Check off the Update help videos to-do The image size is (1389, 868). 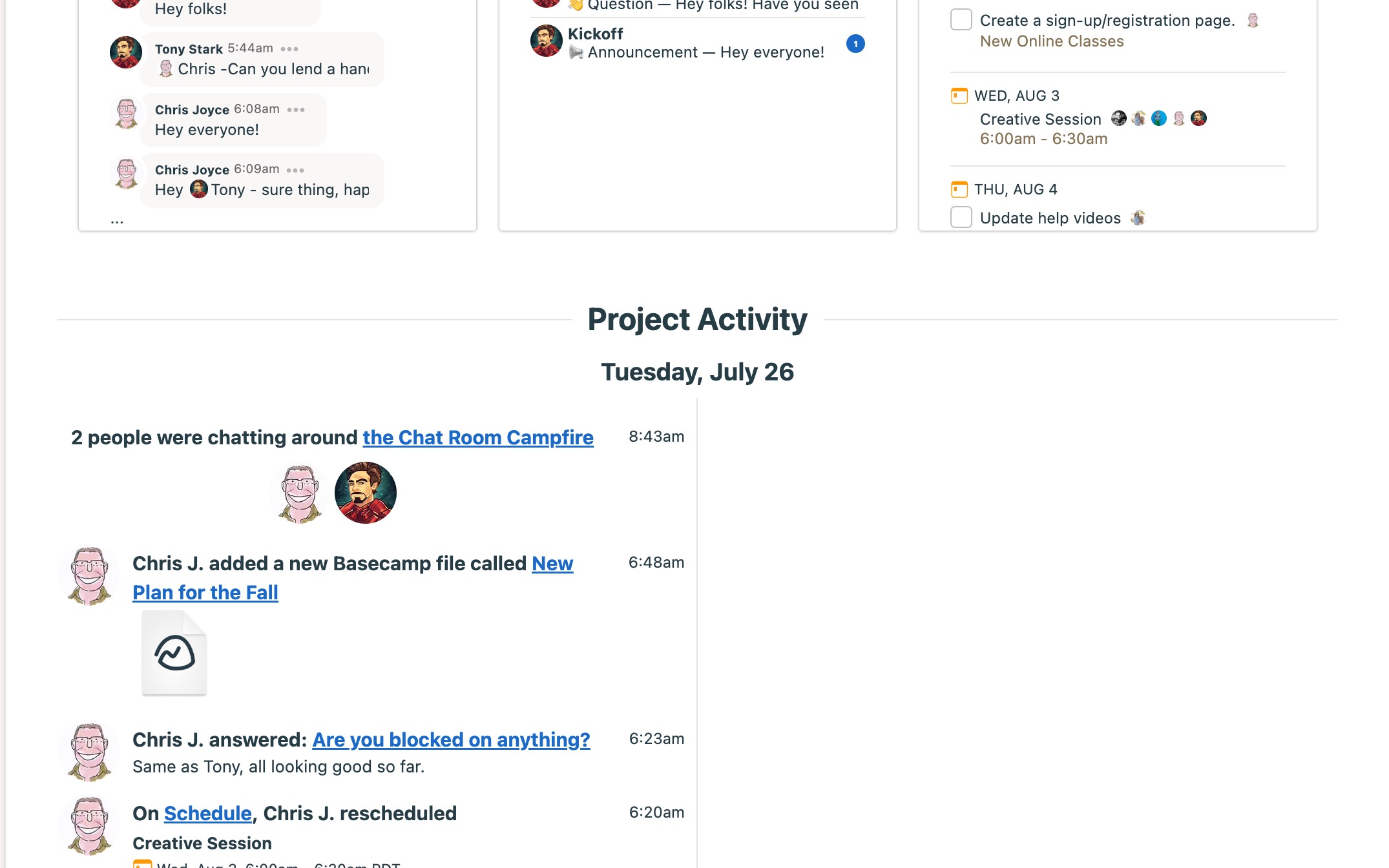[961, 218]
